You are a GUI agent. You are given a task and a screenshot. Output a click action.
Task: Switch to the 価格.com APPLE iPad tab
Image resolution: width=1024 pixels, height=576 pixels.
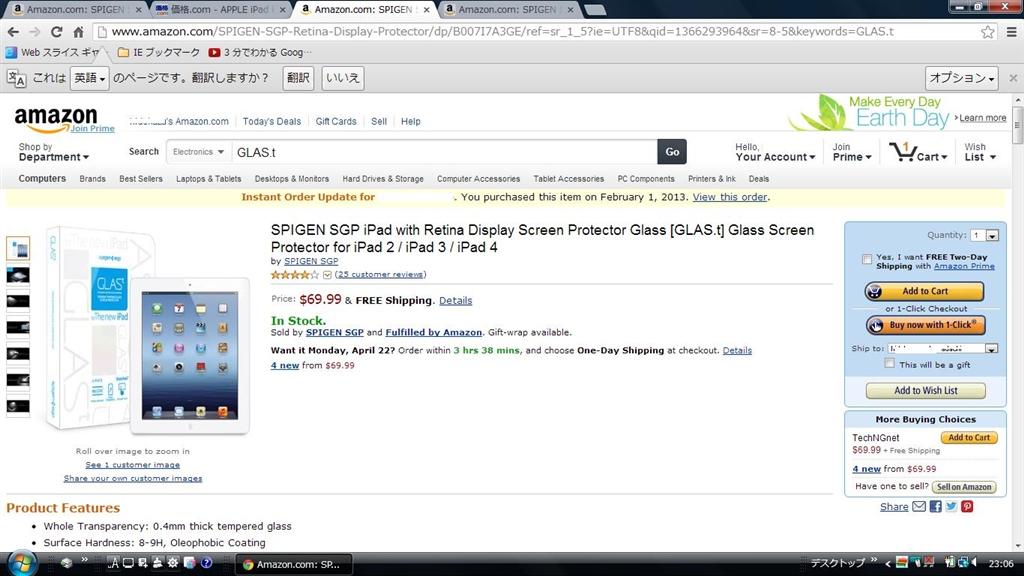221,10
